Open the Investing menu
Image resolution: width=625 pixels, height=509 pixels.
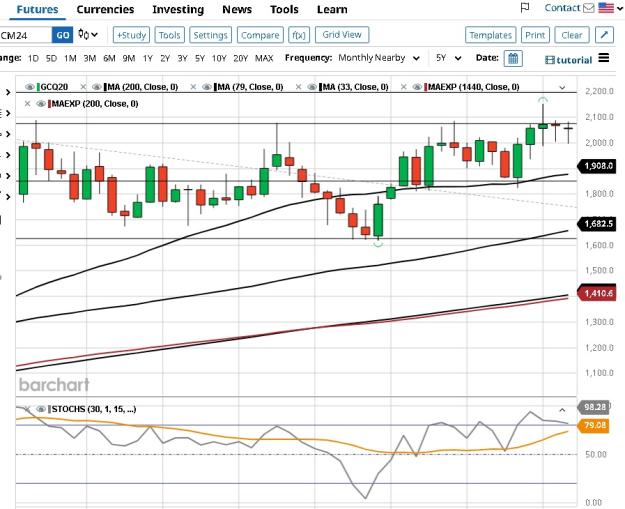178,10
